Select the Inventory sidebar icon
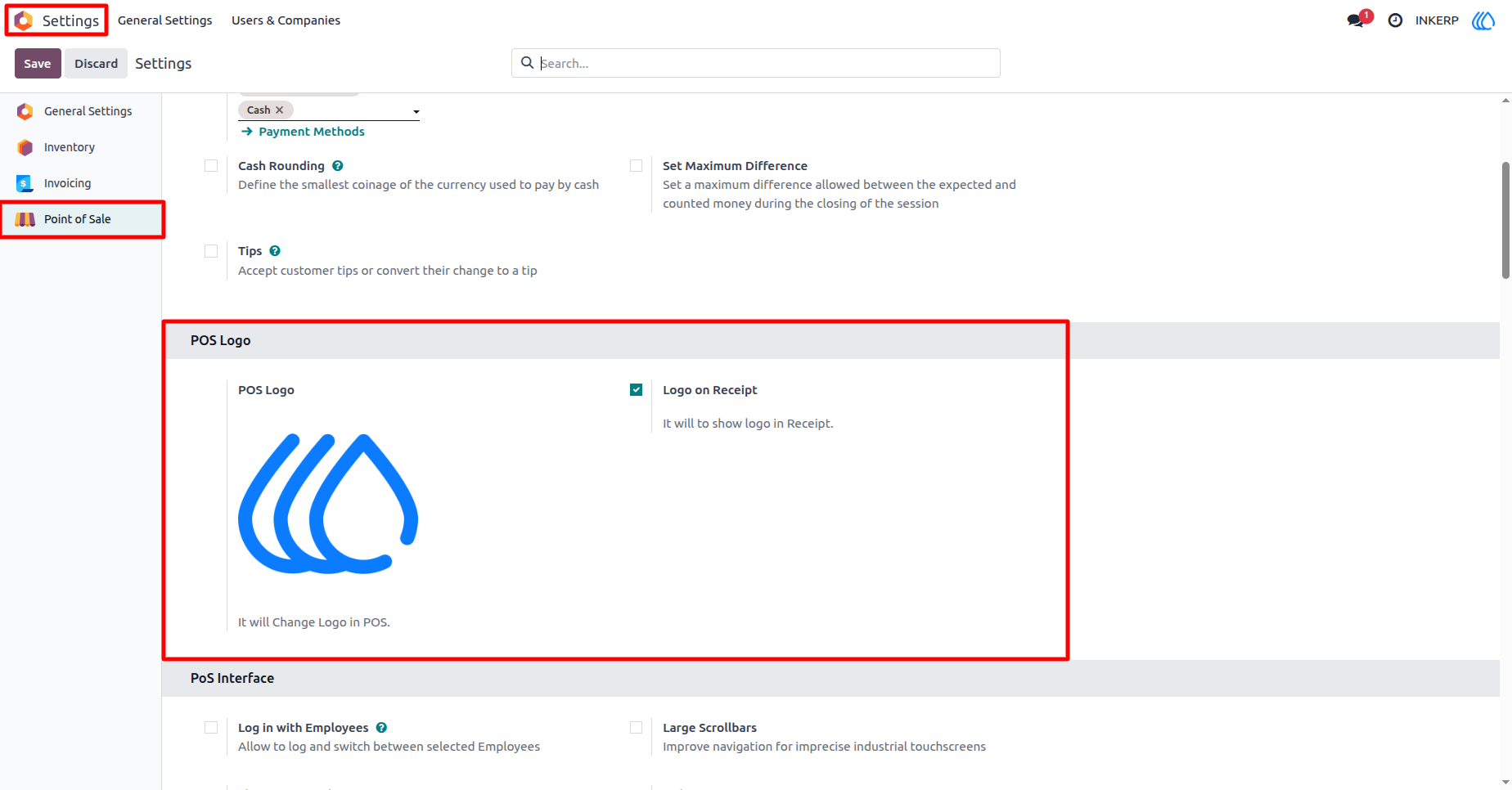Screen dimensions: 1512x790 click(25, 147)
